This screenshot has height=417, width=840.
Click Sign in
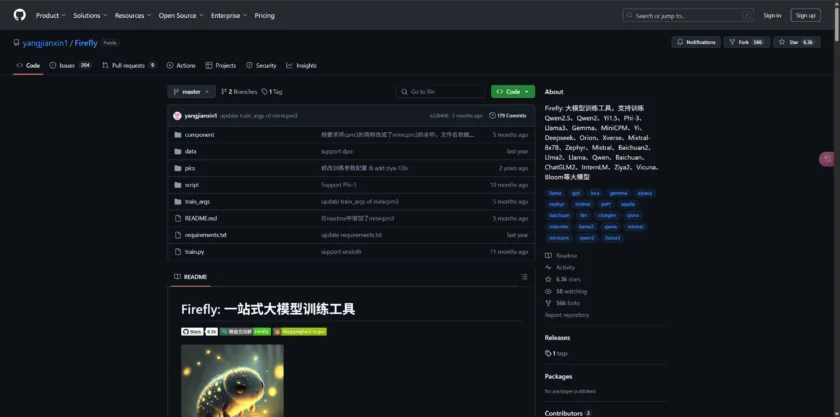tap(772, 16)
